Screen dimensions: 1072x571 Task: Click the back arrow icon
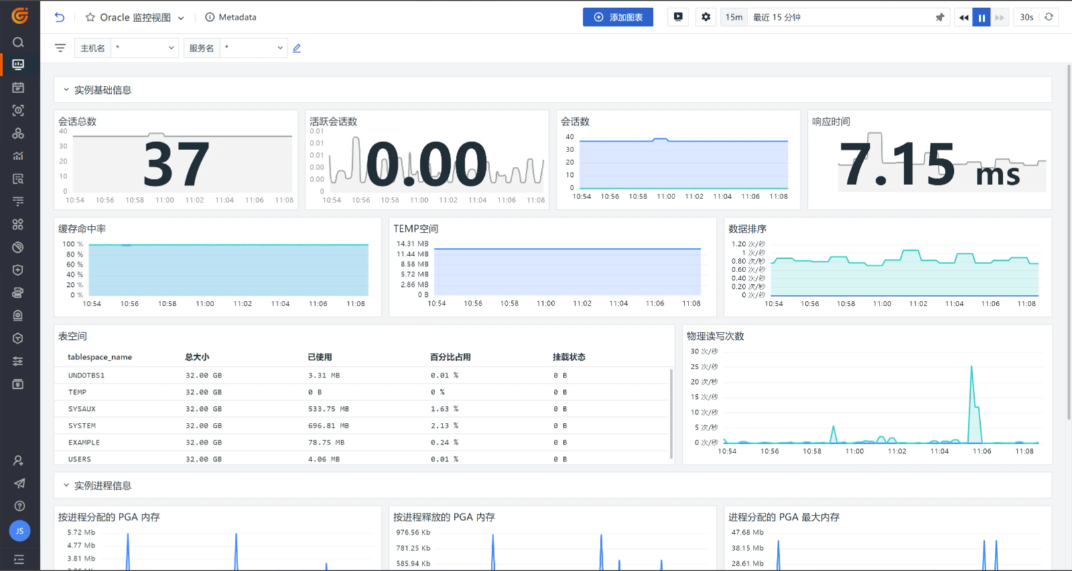[59, 17]
